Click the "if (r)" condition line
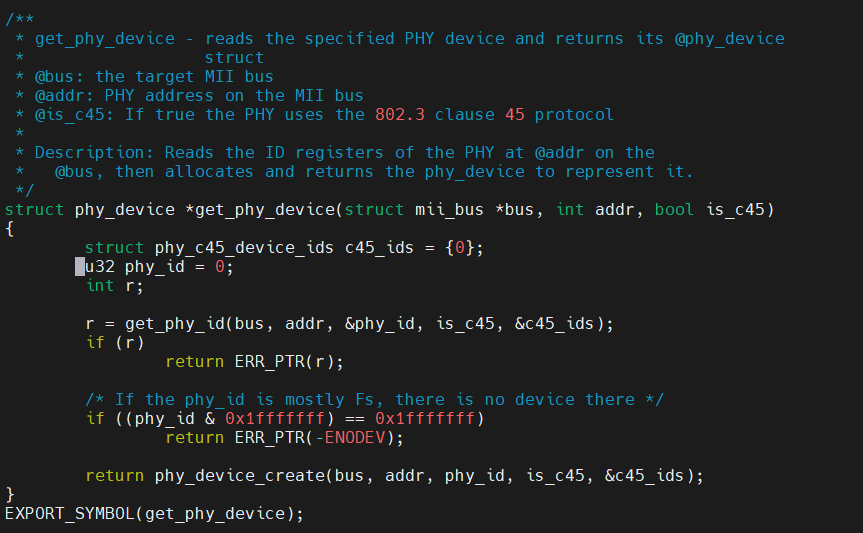Image resolution: width=863 pixels, height=533 pixels. pyautogui.click(x=114, y=342)
